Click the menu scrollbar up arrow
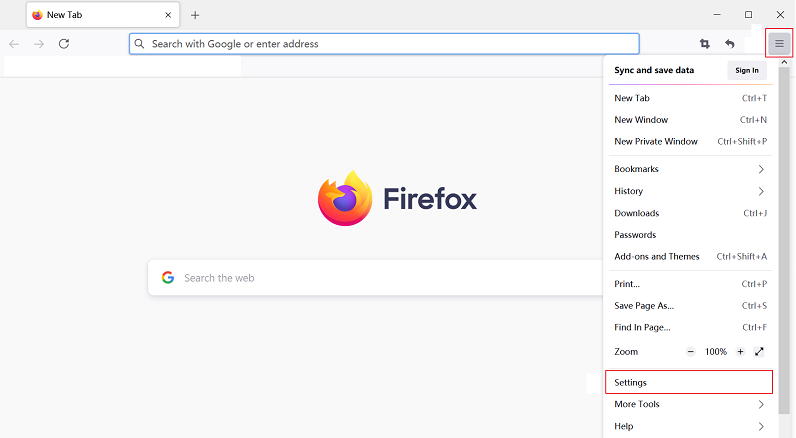Screen dimensions: 796x438 (x=784, y=62)
